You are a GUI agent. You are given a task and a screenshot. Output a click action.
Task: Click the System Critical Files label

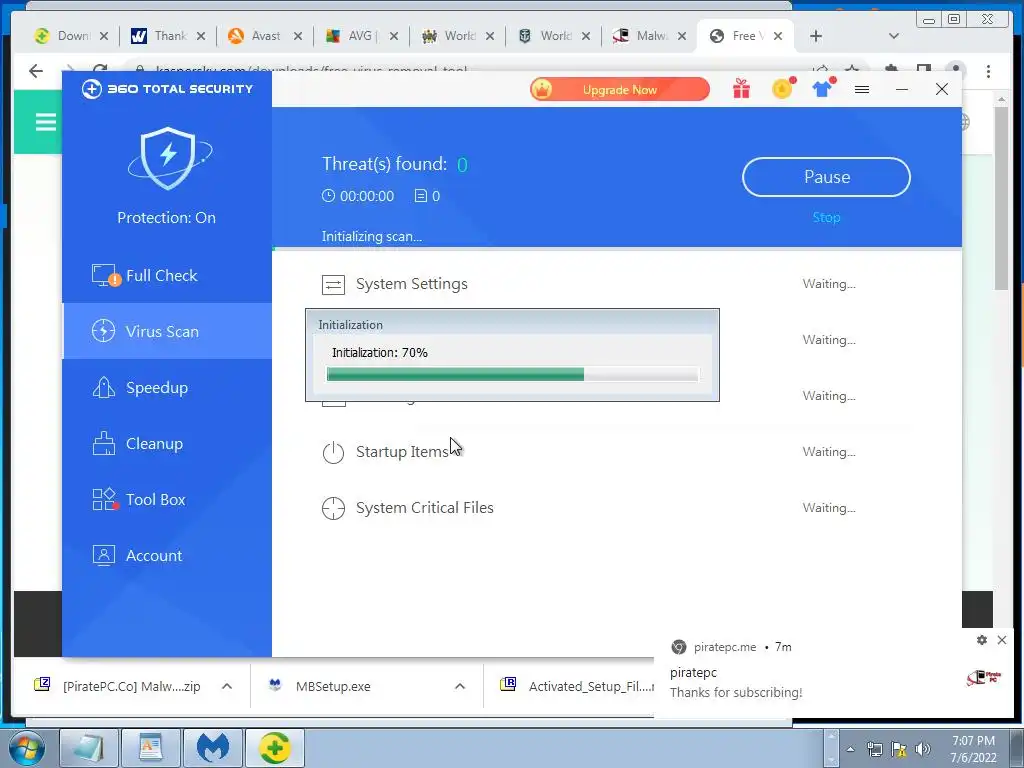424,508
